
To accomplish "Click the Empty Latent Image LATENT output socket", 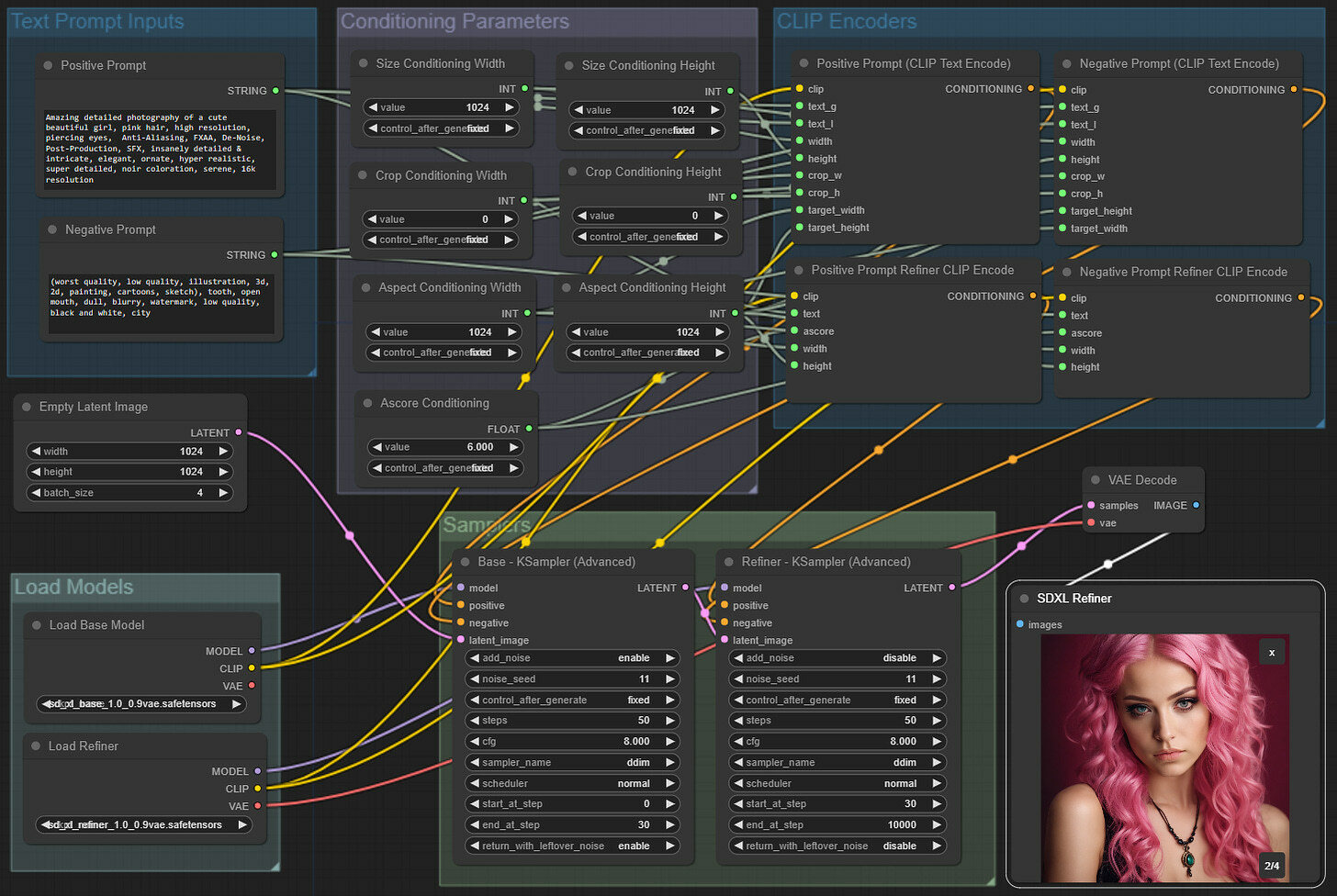I will pyautogui.click(x=239, y=432).
